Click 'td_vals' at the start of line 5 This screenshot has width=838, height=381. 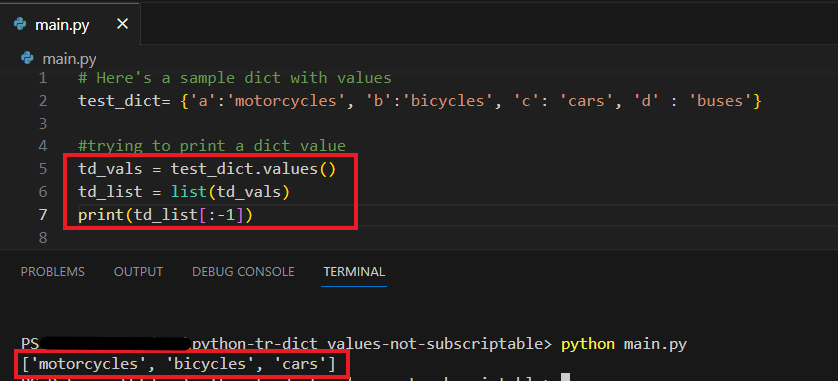(x=110, y=169)
